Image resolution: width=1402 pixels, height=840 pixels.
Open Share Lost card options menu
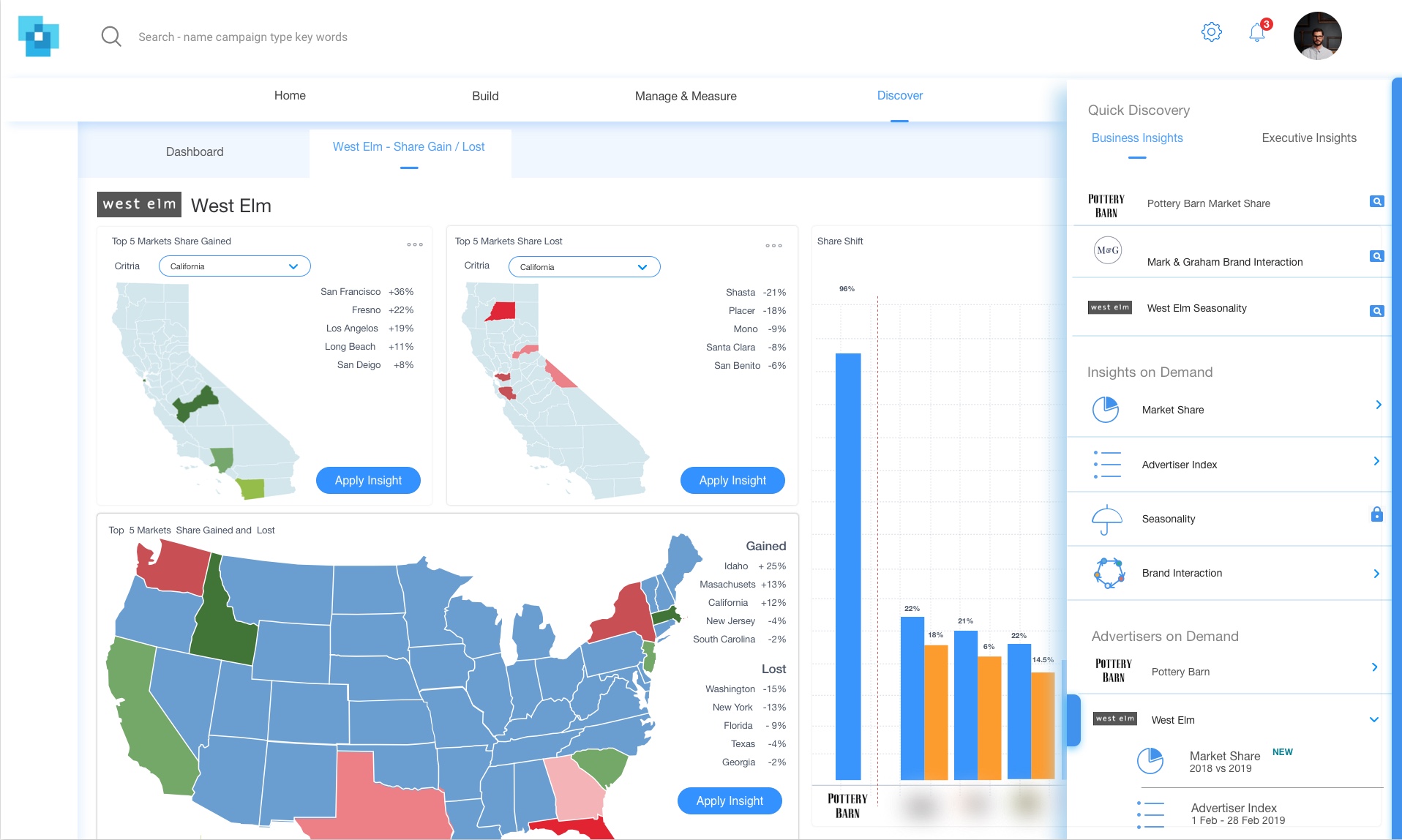coord(774,246)
